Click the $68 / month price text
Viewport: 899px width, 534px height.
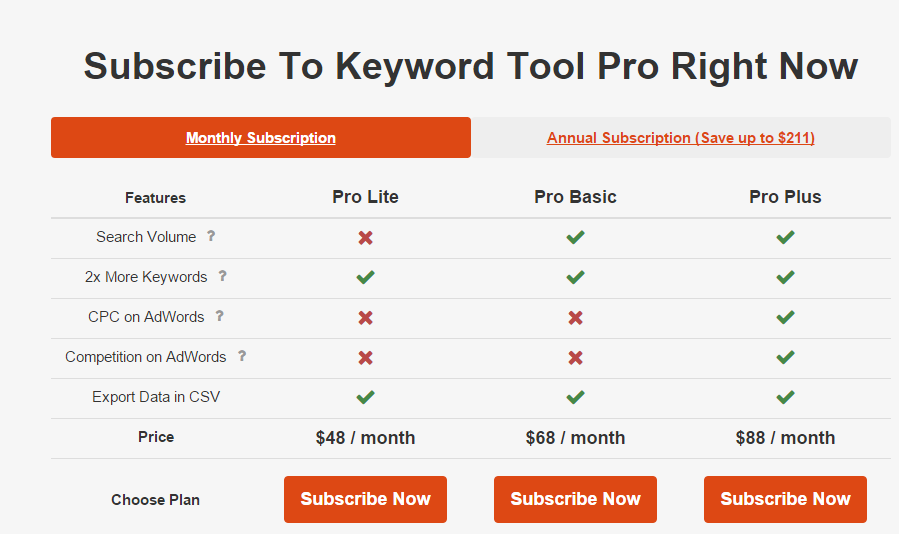(x=575, y=438)
